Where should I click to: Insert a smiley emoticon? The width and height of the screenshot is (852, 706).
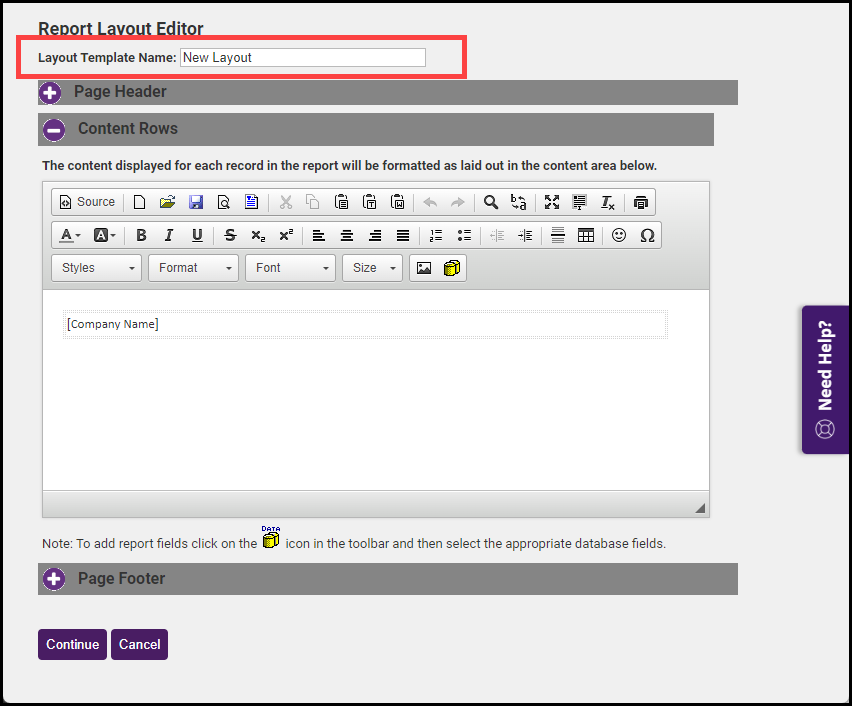[x=618, y=235]
